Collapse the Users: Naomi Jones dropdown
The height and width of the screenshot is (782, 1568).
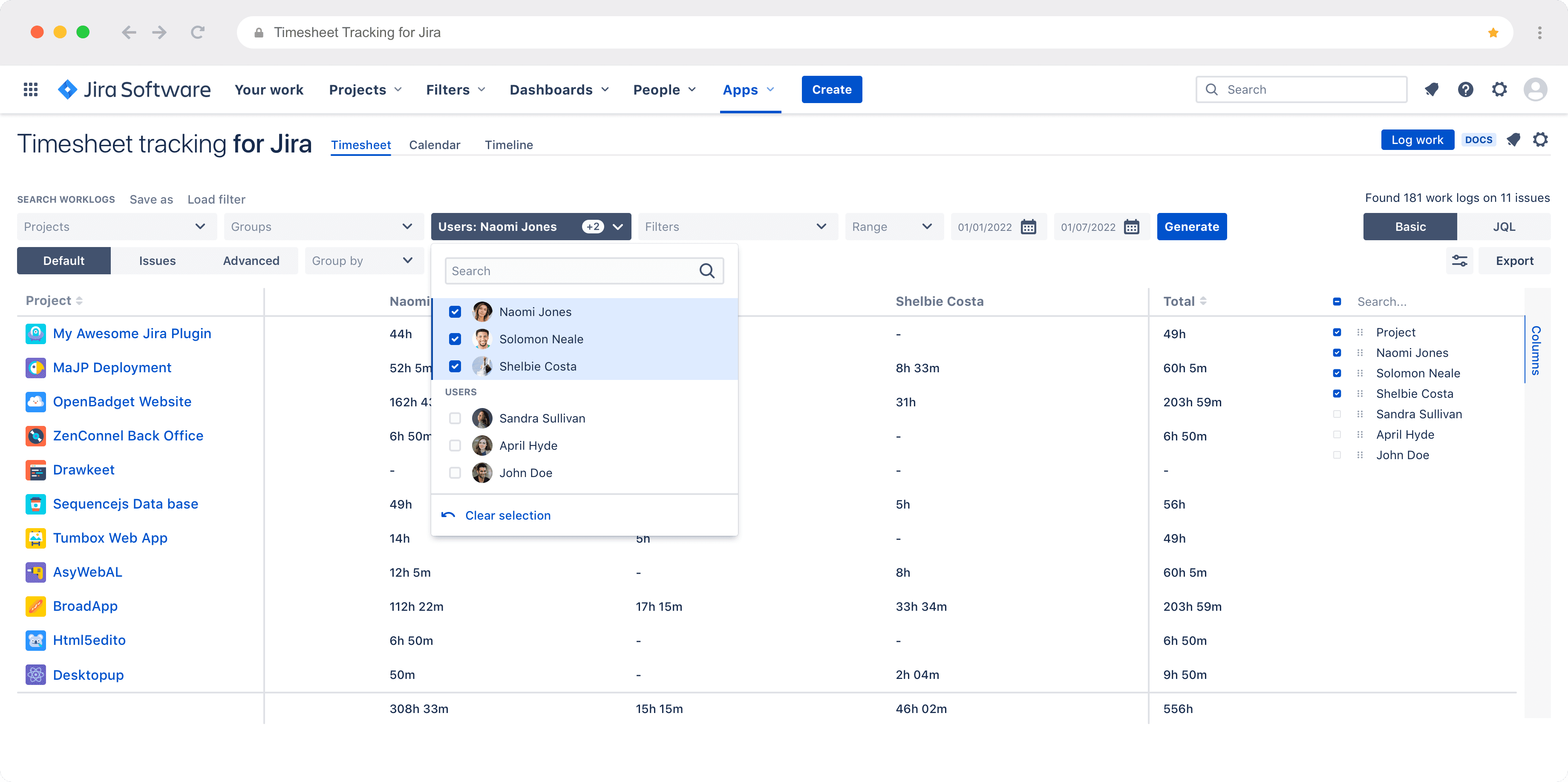[x=531, y=227]
